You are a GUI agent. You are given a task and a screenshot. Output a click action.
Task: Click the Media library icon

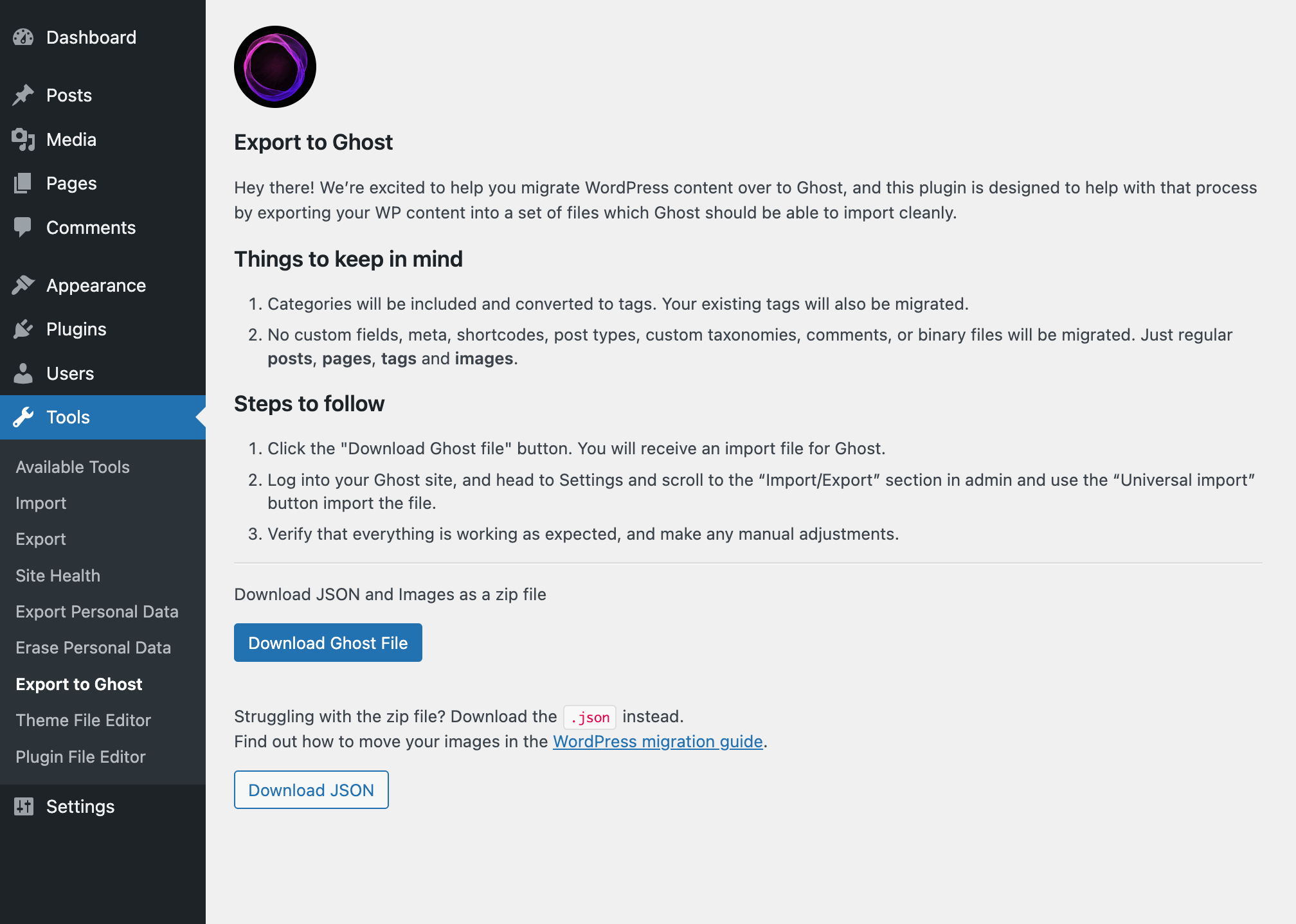(23, 139)
